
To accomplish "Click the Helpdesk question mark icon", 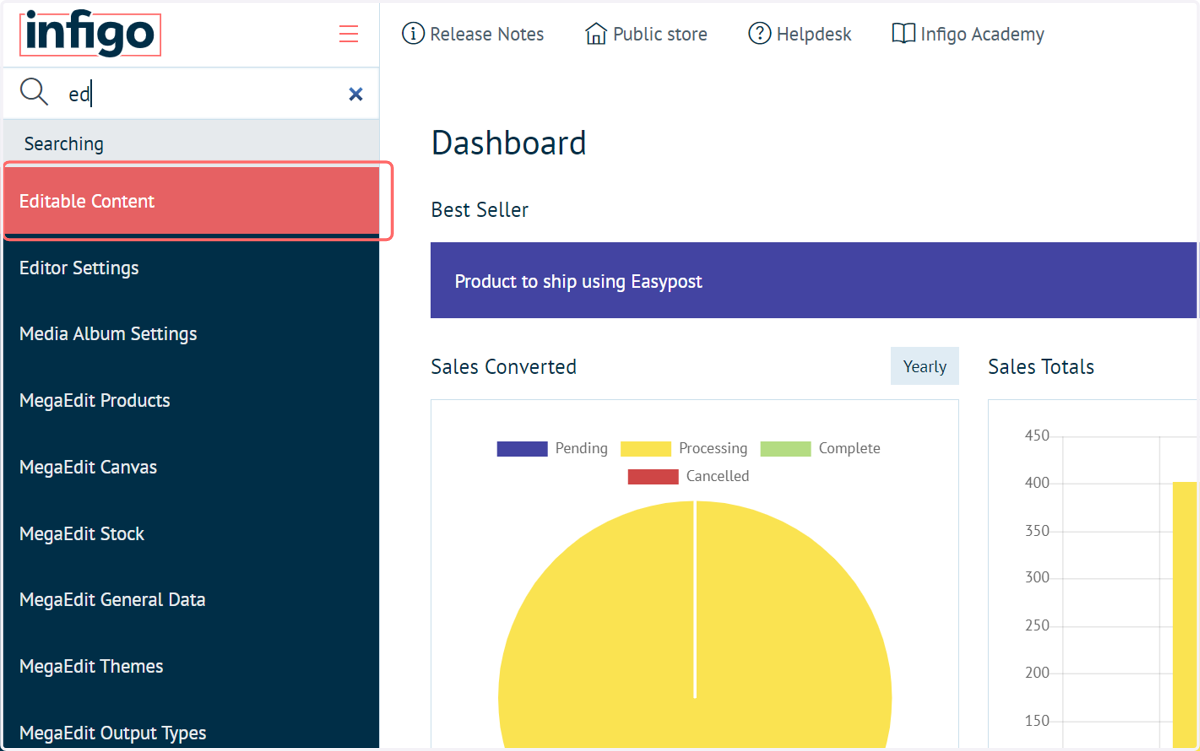I will pyautogui.click(x=760, y=34).
